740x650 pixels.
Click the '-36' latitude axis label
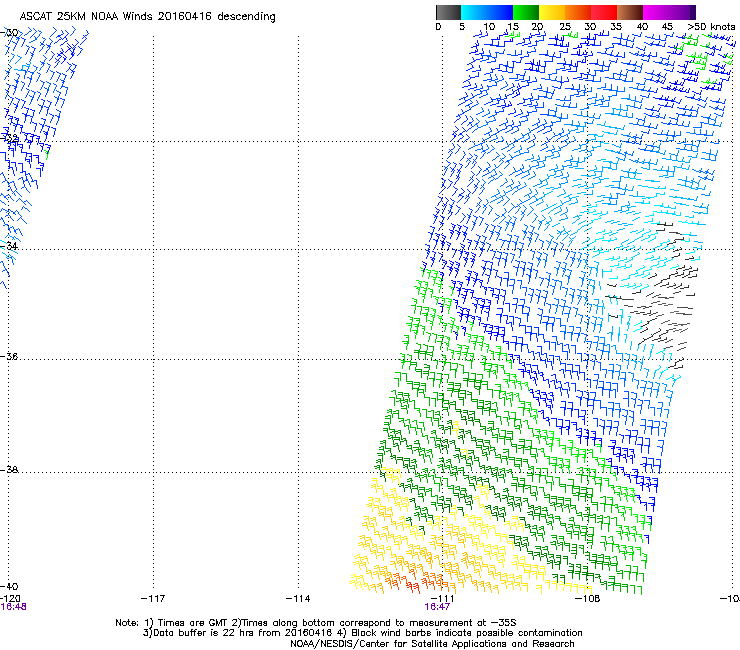(8, 356)
